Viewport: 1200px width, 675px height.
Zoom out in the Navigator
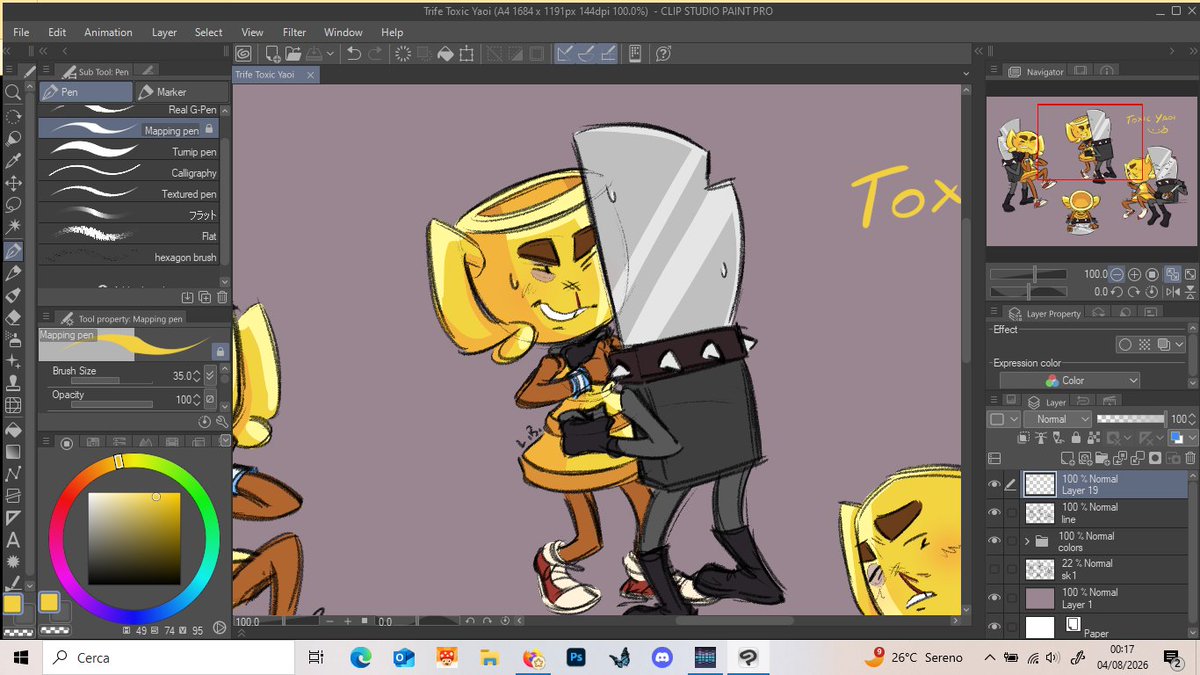(1118, 274)
